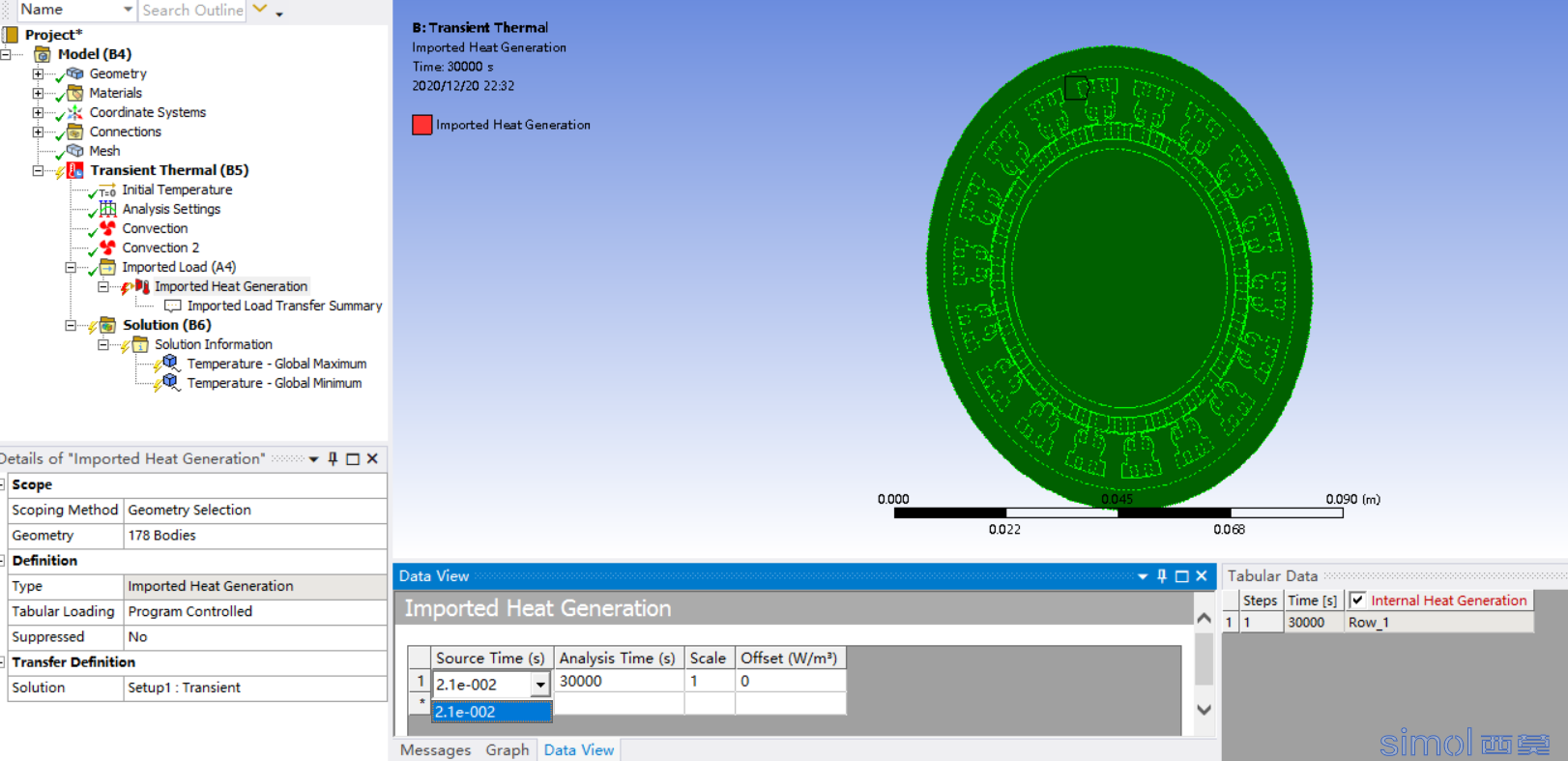Click the Materials node icon
This screenshot has width=1568, height=761.
click(74, 93)
